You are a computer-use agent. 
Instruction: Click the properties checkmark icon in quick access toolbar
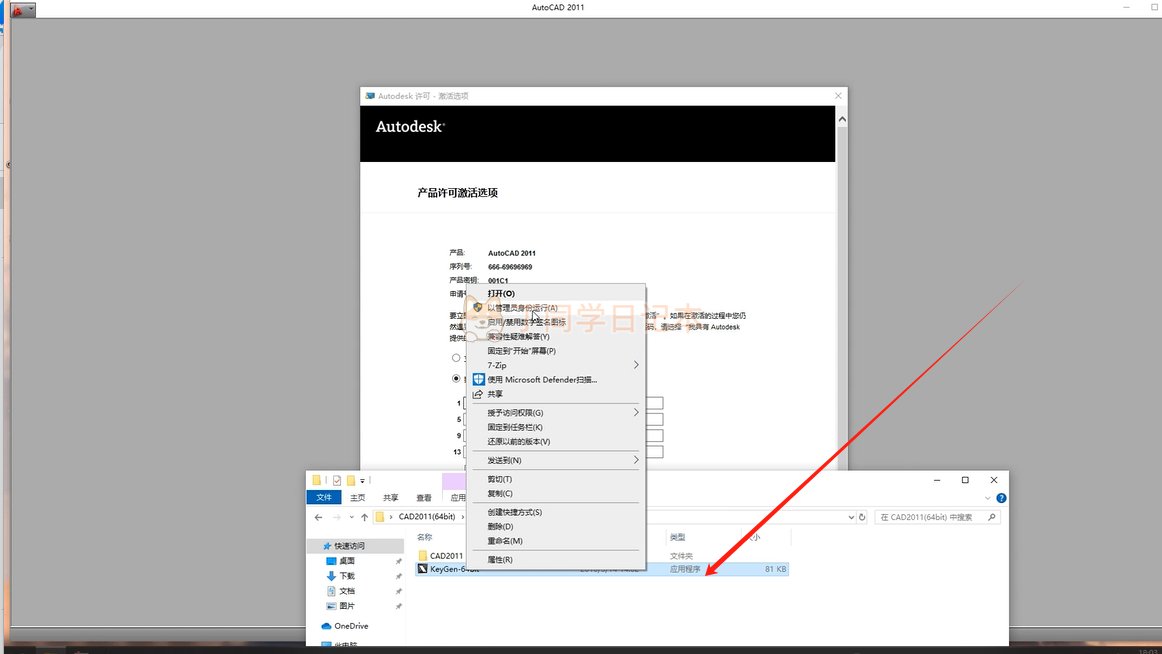point(336,480)
